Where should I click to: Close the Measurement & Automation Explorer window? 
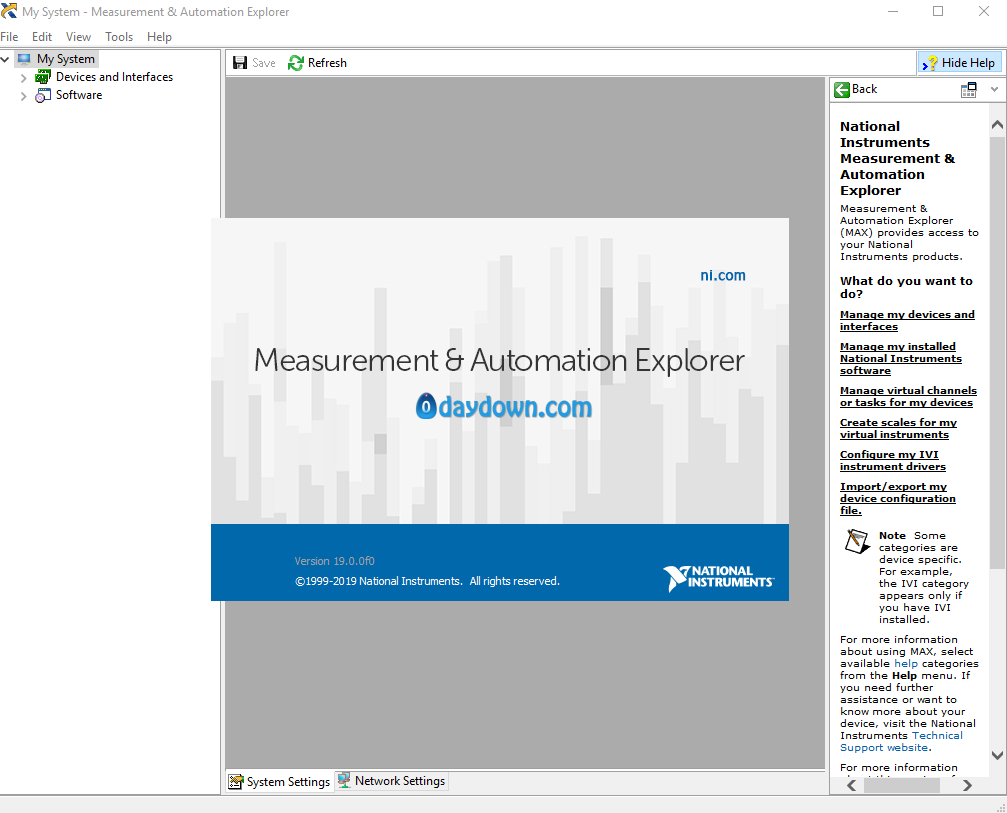tap(984, 12)
